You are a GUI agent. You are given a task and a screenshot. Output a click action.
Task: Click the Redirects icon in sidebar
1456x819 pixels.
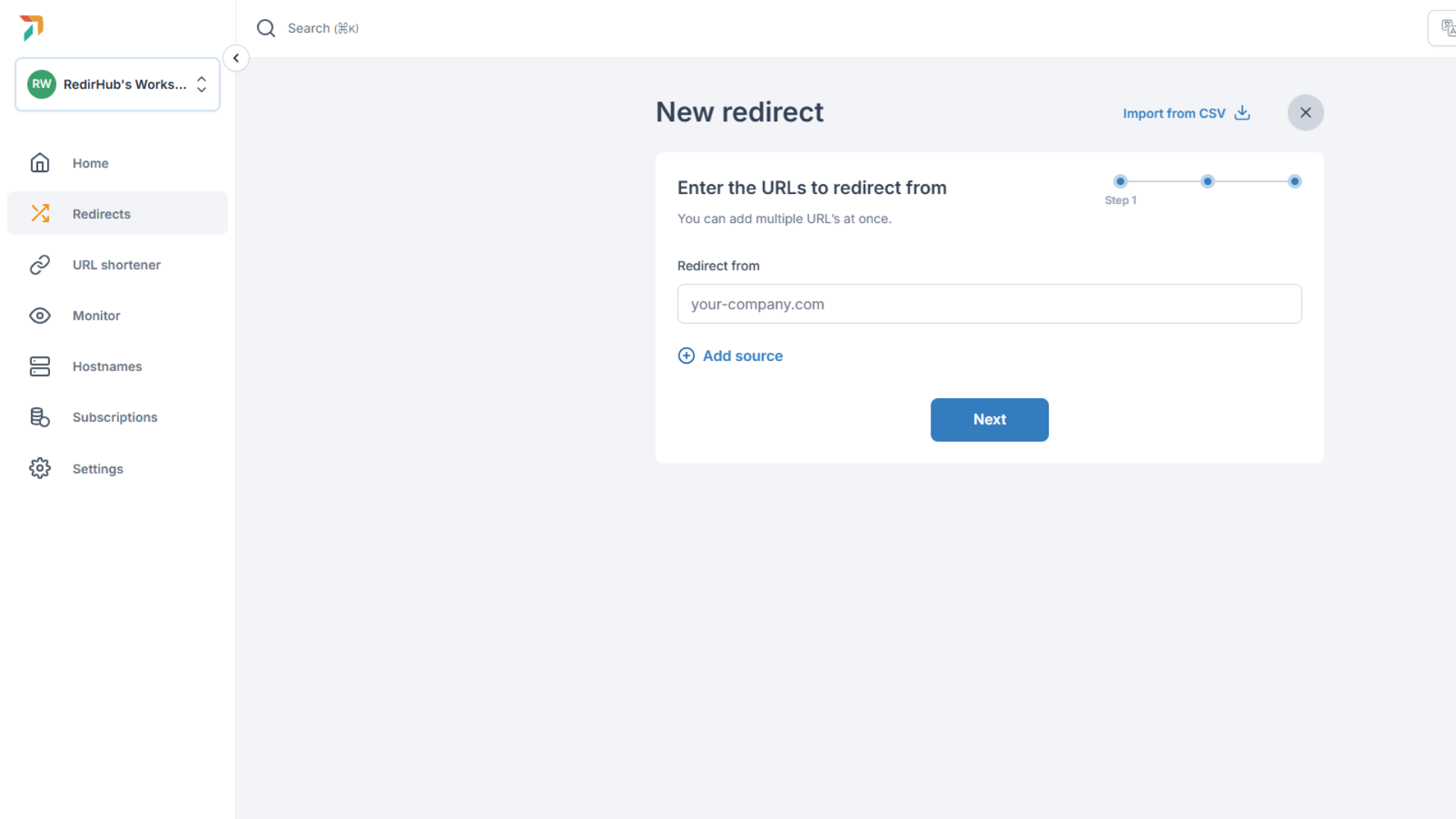(x=40, y=213)
